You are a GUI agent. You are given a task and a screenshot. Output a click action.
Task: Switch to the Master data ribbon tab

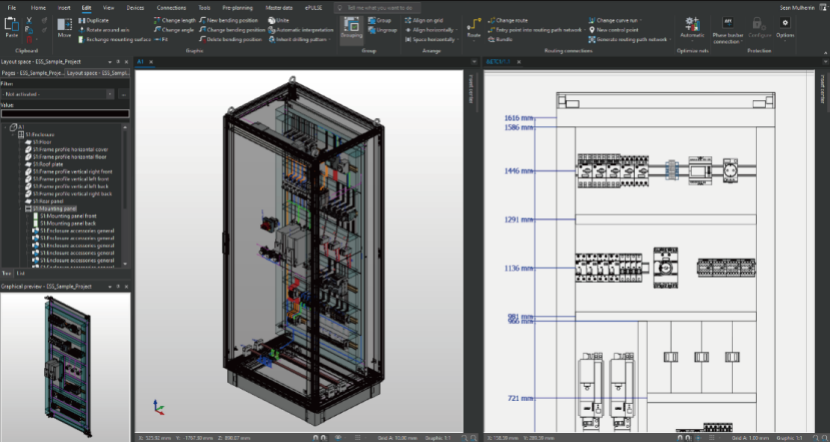coord(279,8)
